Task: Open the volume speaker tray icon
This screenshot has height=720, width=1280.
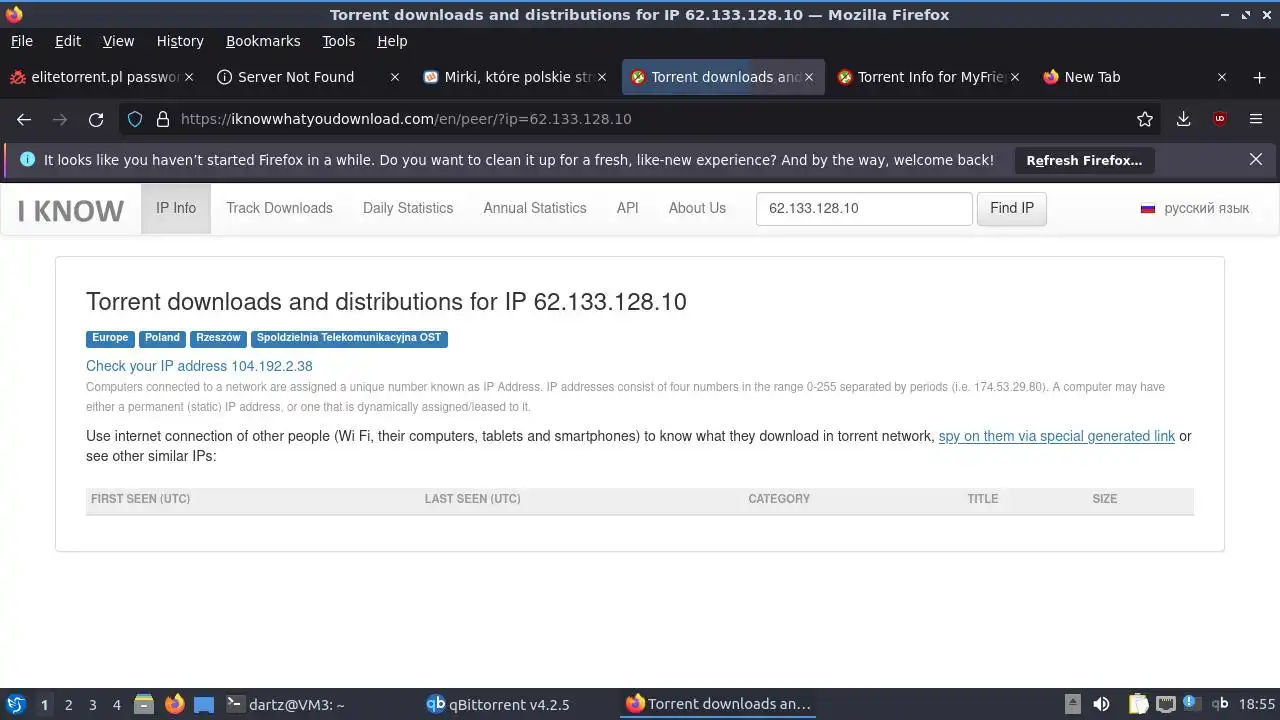Action: point(1101,704)
